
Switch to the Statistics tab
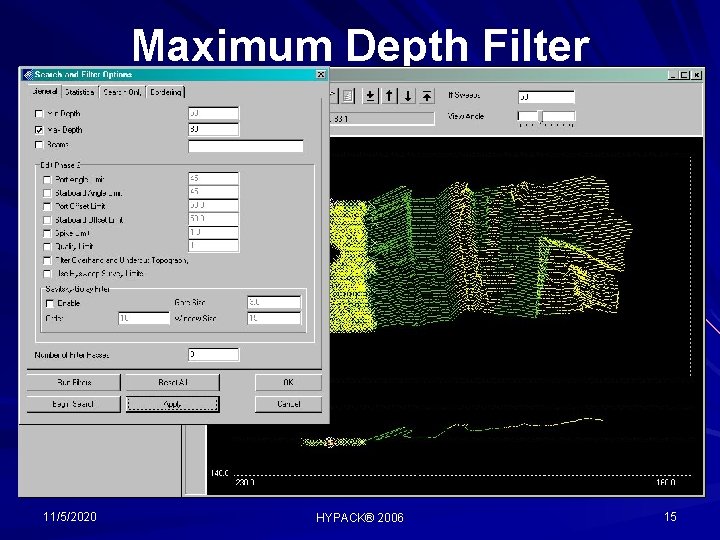(x=80, y=92)
